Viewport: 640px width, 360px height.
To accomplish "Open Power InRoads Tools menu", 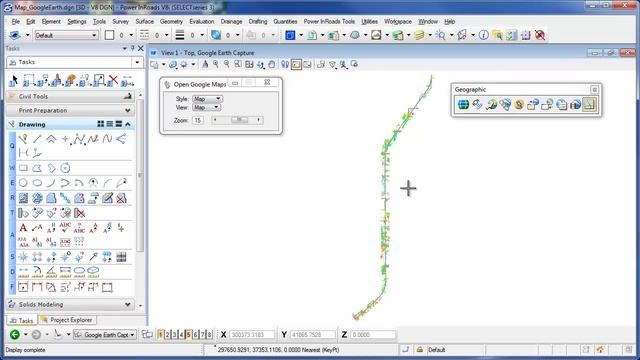I will coord(329,22).
